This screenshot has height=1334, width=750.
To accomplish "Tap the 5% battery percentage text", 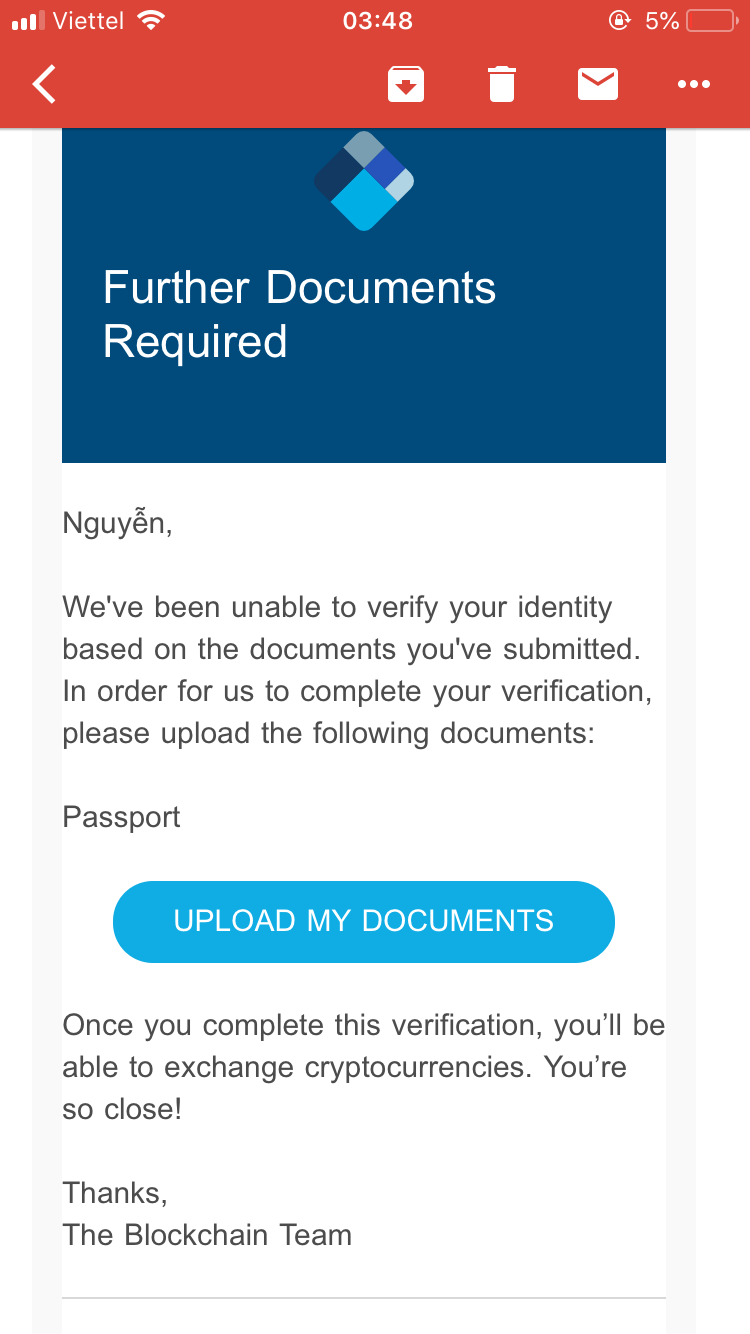I will coord(662,21).
